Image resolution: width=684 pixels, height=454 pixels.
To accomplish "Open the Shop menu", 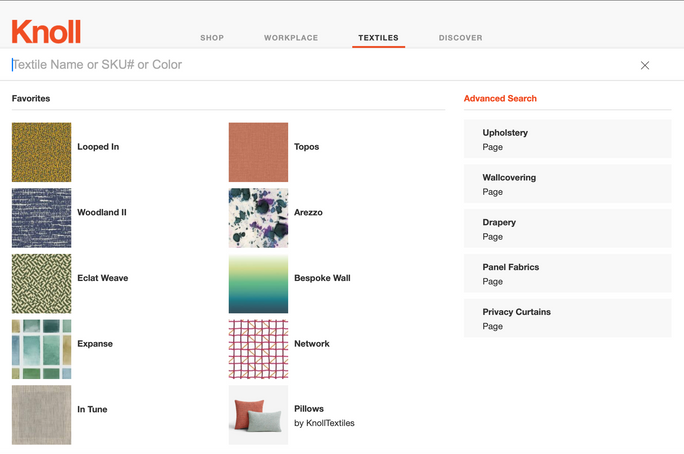I will (212, 38).
